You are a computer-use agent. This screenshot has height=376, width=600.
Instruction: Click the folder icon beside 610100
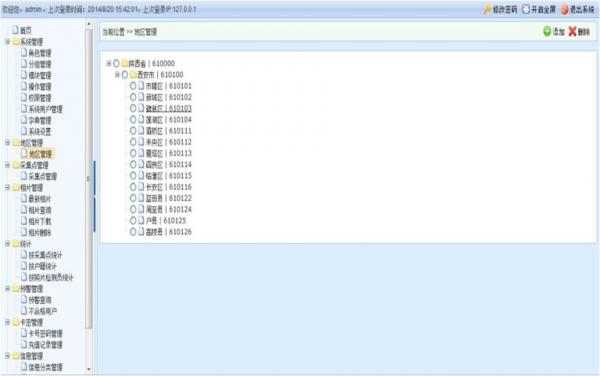point(133,75)
